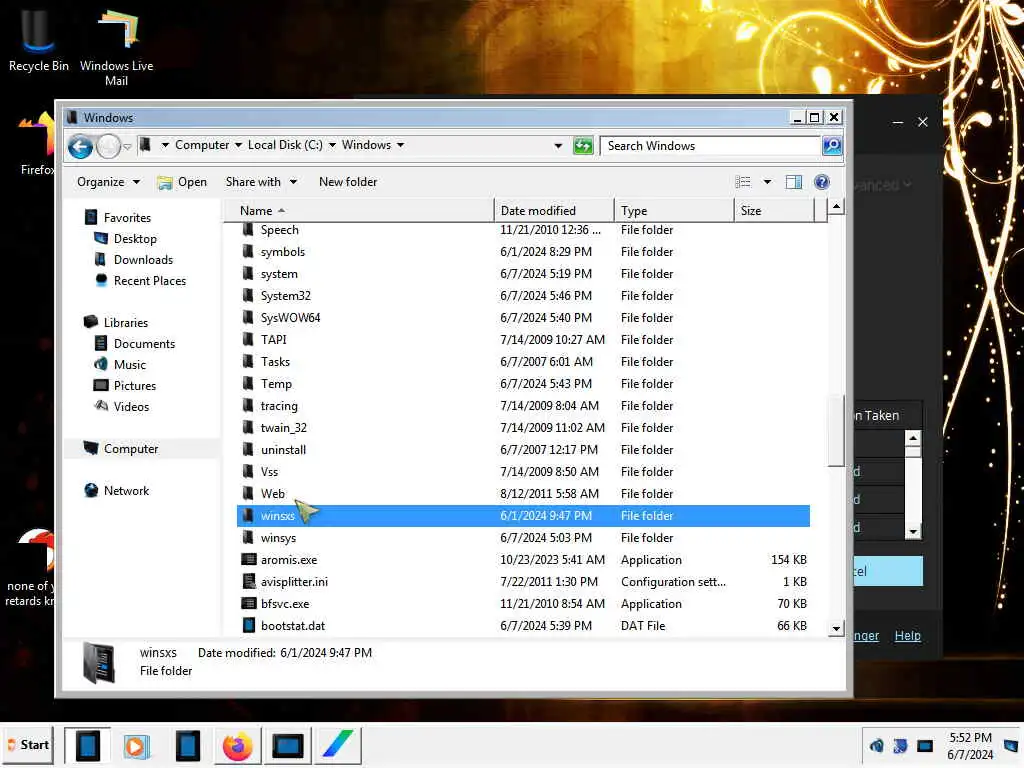Viewport: 1024px width, 768px height.
Task: Select the Temp folder icon
Action: click(x=248, y=384)
